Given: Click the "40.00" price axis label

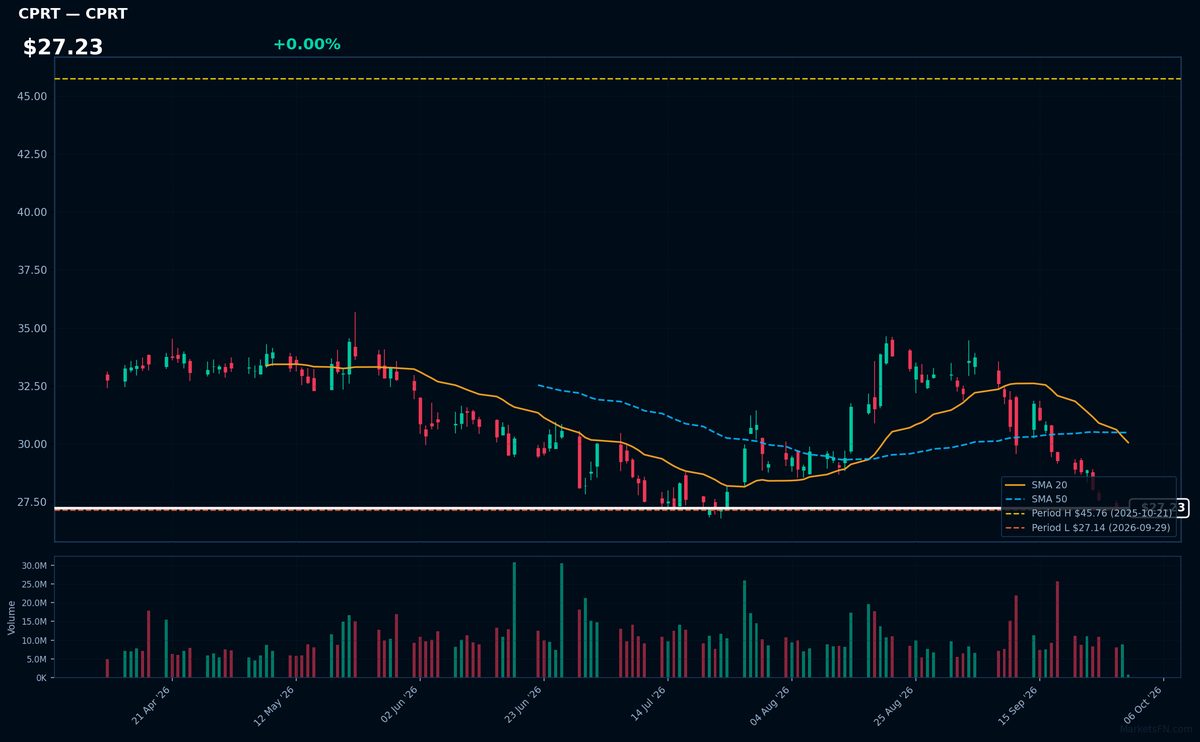Looking at the screenshot, I should click(x=33, y=212).
